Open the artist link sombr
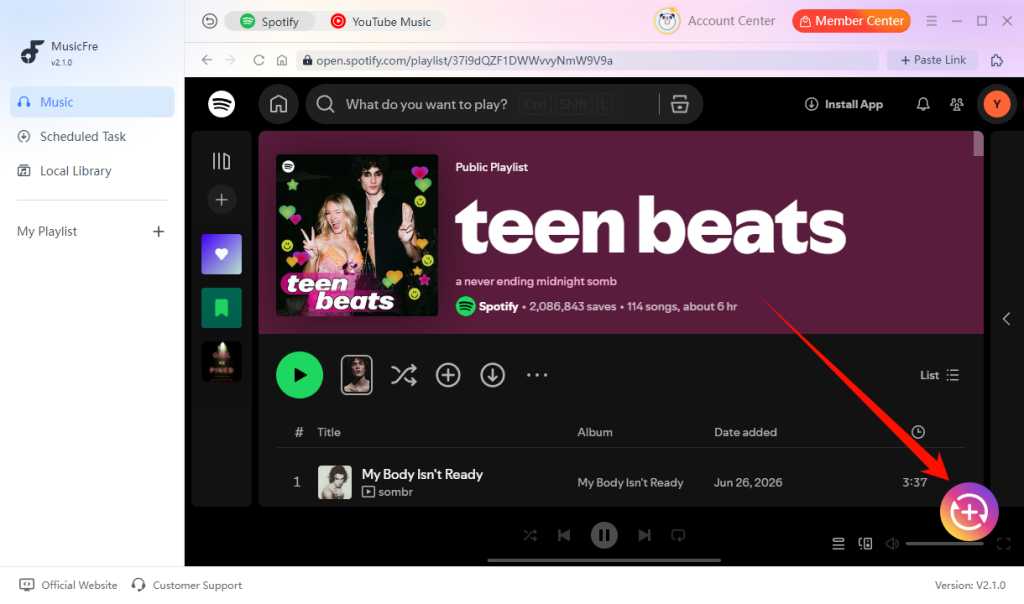Viewport: 1024px width, 604px height. (395, 492)
